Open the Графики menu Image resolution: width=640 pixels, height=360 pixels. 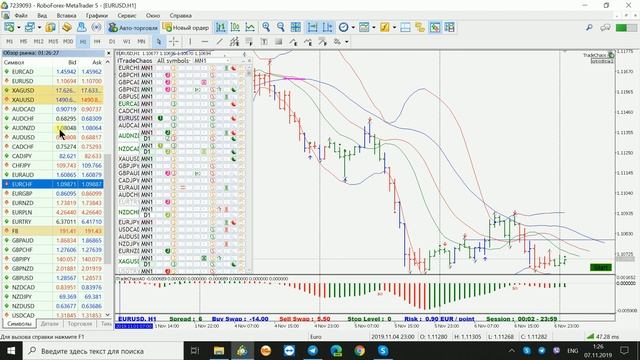coord(97,16)
